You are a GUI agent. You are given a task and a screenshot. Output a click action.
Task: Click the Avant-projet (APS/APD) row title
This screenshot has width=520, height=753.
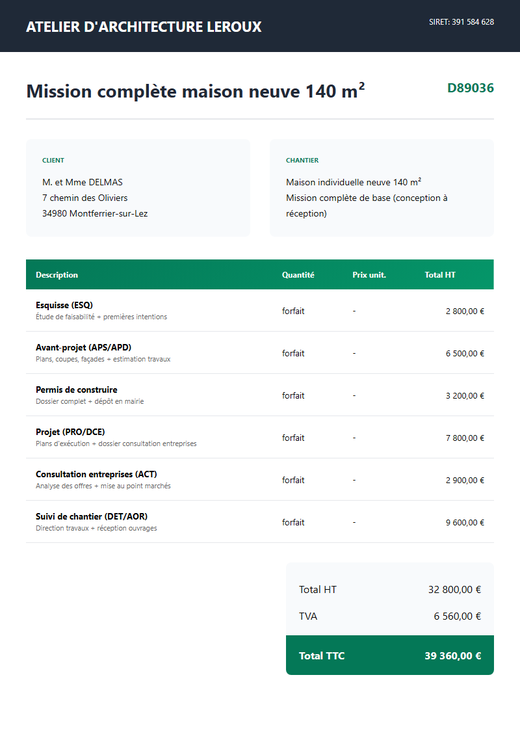tap(84, 347)
